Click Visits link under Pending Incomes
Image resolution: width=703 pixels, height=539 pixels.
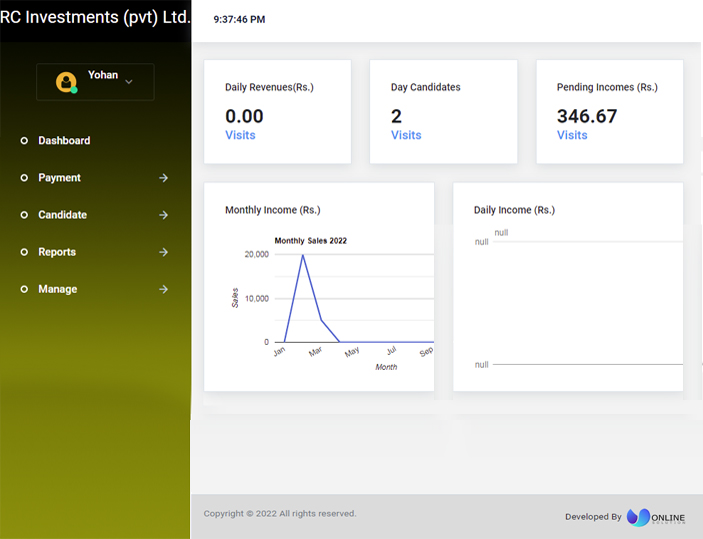pyautogui.click(x=572, y=135)
